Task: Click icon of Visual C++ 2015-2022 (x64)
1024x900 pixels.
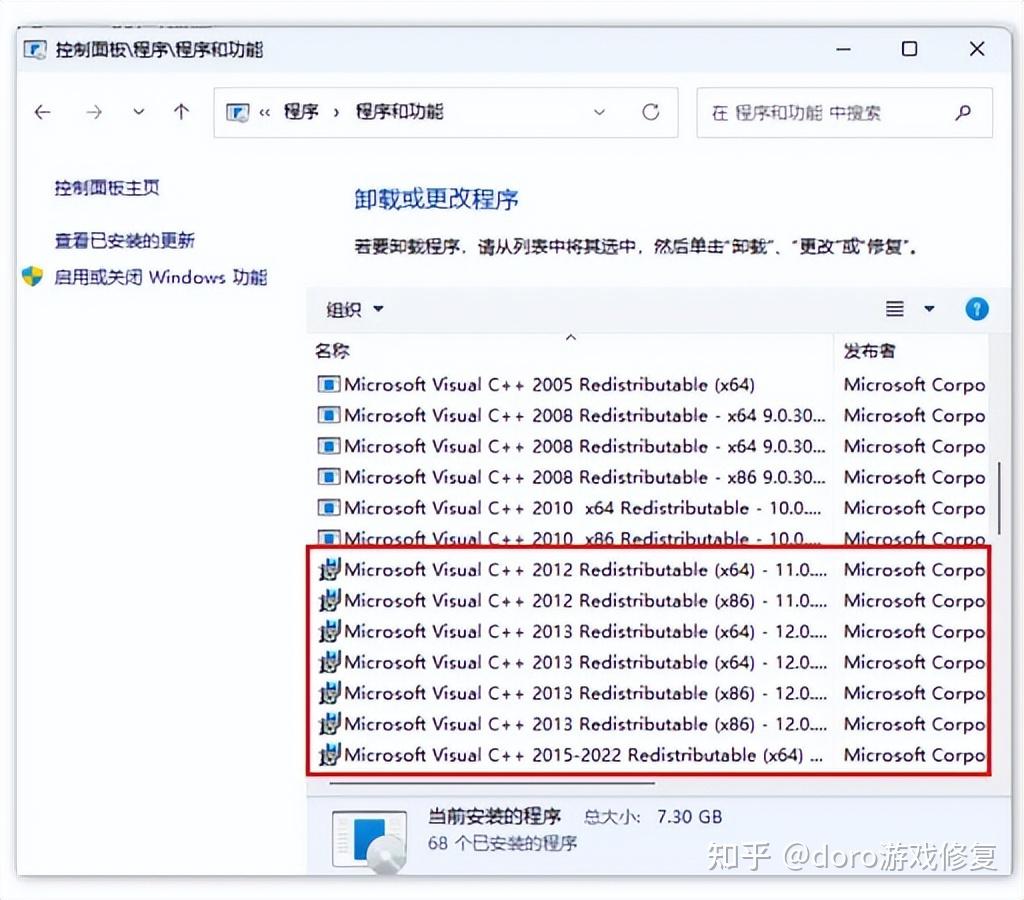Action: 329,754
